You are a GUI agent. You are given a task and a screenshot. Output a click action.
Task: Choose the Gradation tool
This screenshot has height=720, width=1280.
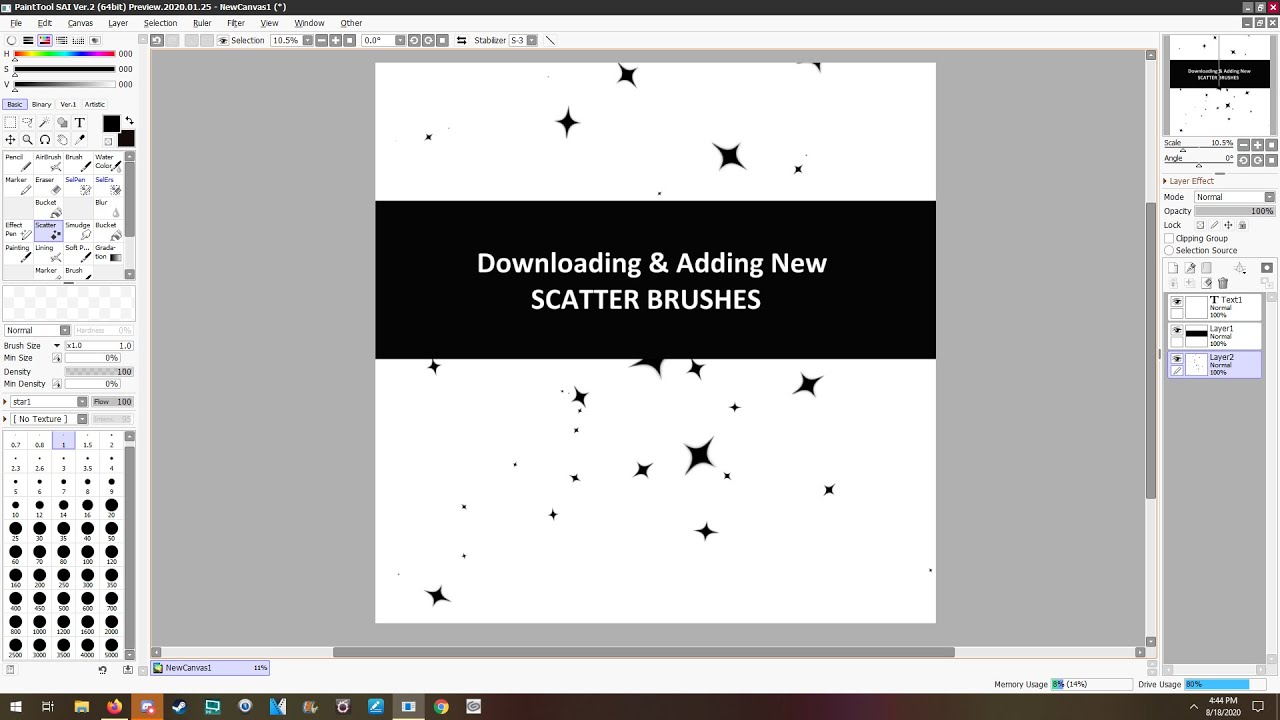point(108,253)
